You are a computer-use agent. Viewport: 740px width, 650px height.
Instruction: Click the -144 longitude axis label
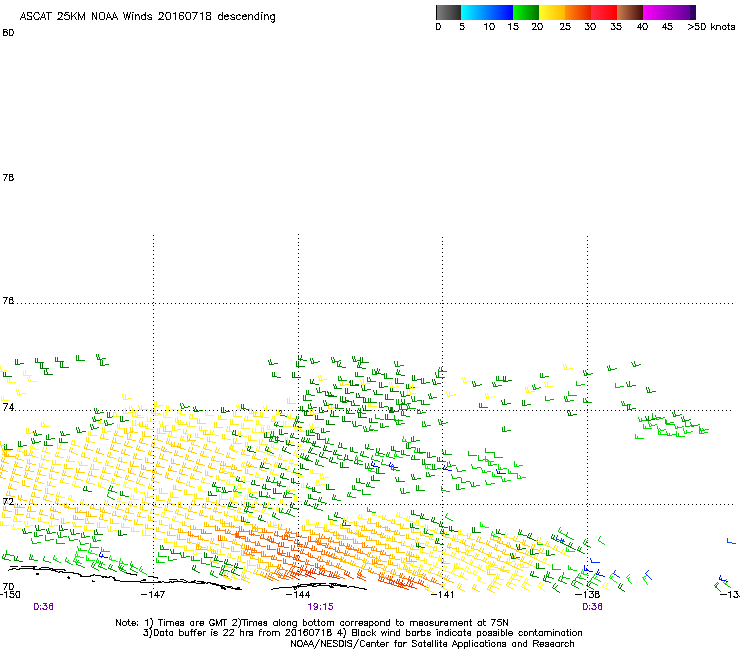point(298,594)
